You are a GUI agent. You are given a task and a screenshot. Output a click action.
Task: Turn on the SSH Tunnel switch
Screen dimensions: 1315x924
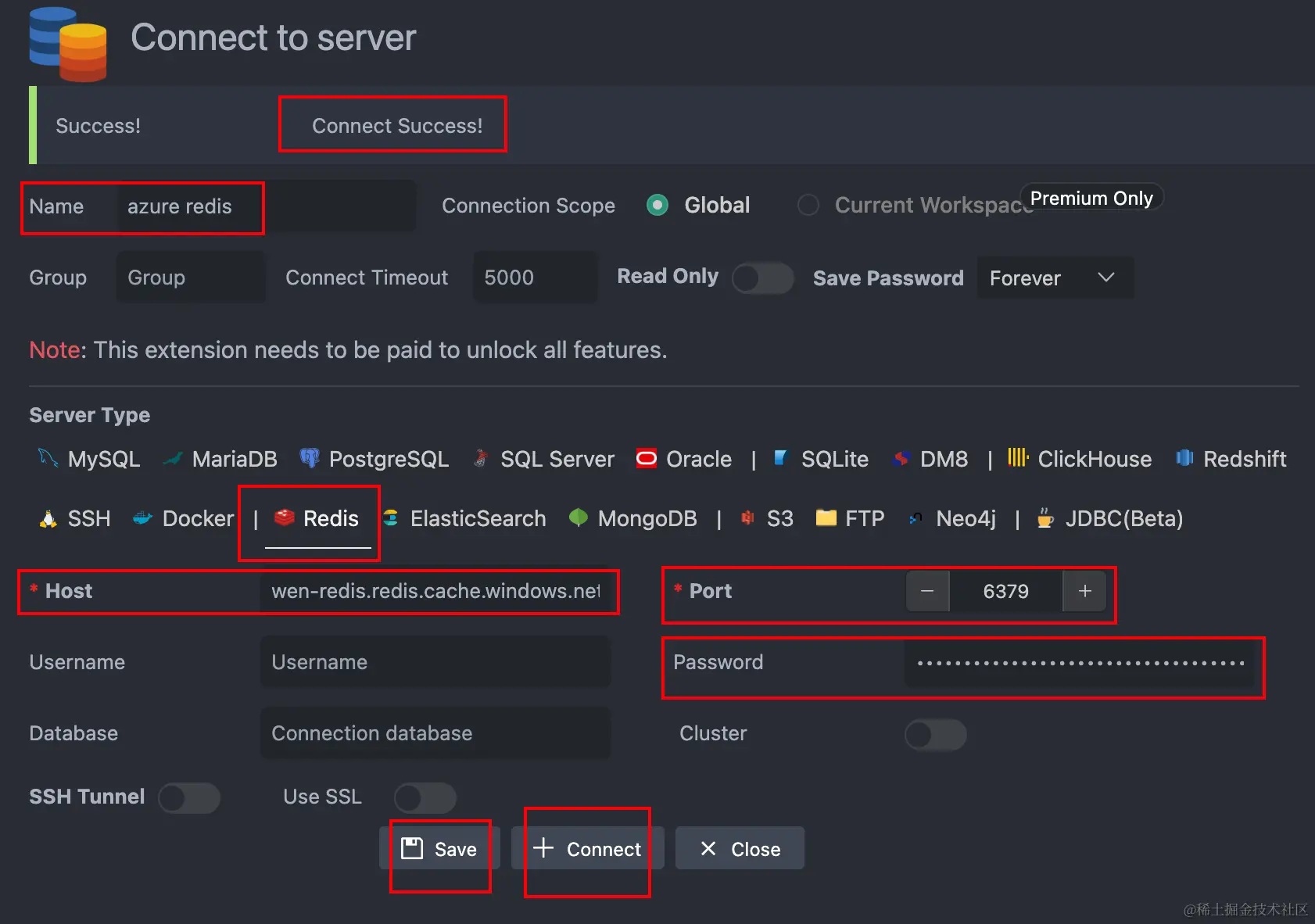tap(189, 797)
